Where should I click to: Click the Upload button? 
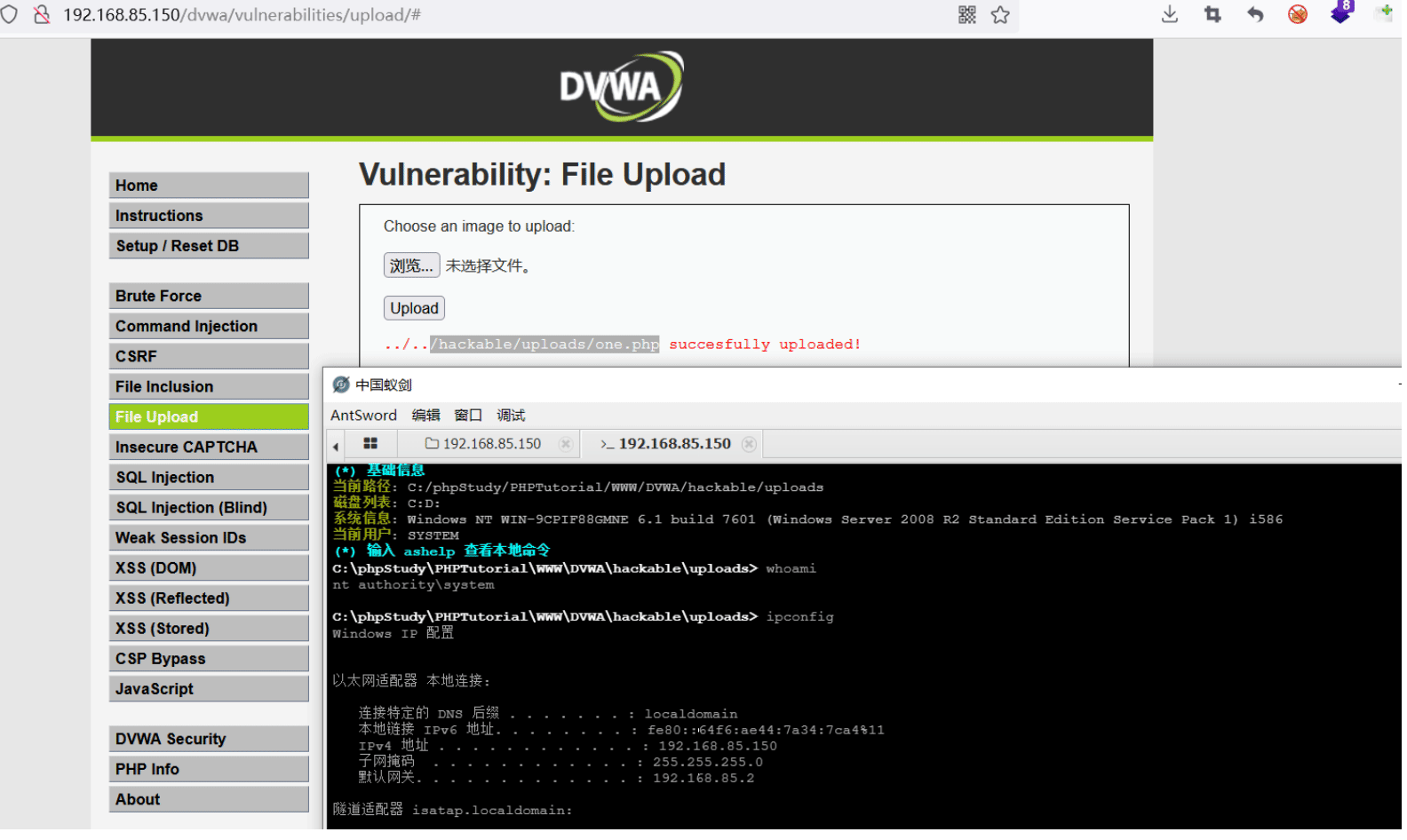(416, 309)
